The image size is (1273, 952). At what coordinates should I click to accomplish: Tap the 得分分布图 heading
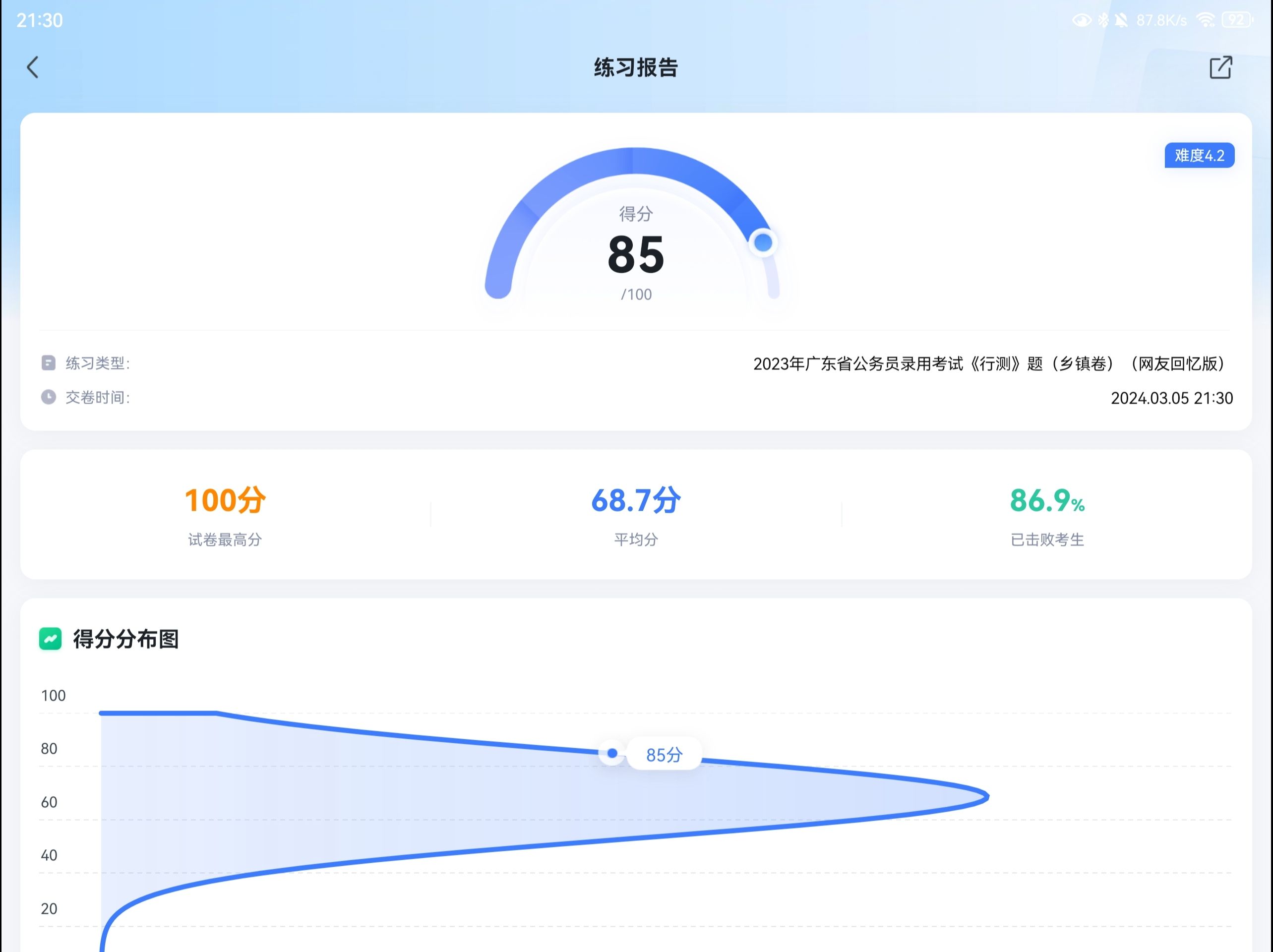(126, 639)
